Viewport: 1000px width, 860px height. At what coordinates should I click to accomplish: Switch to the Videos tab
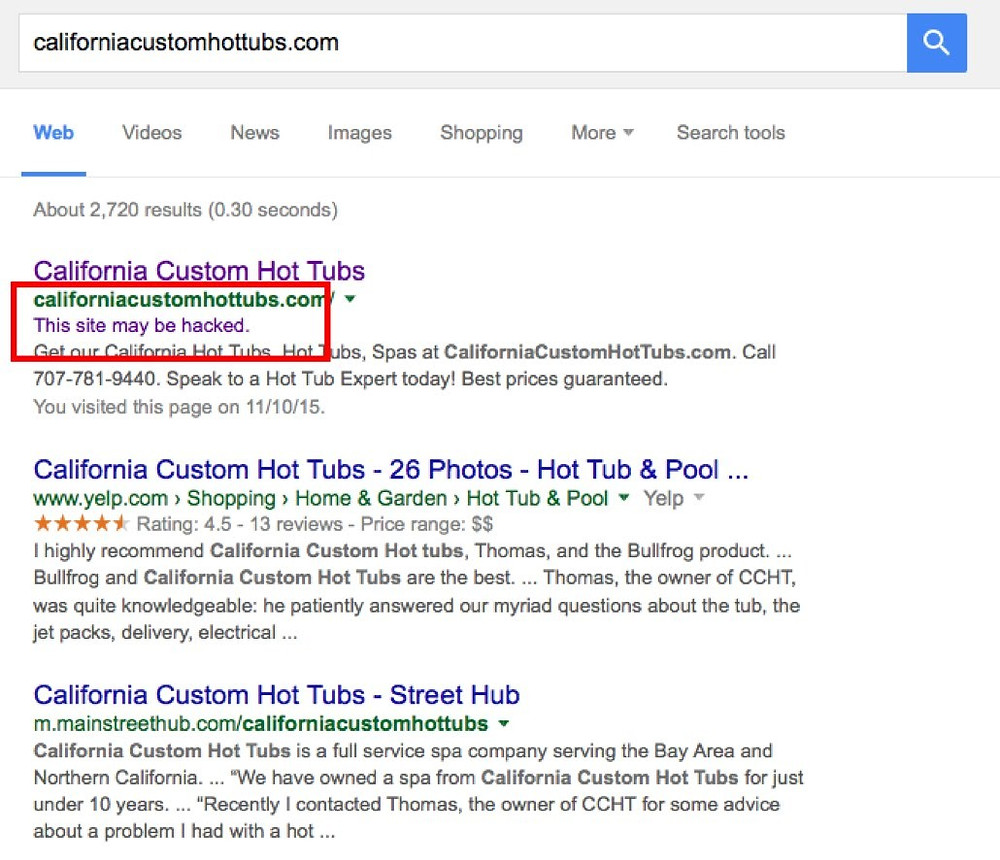pos(152,133)
